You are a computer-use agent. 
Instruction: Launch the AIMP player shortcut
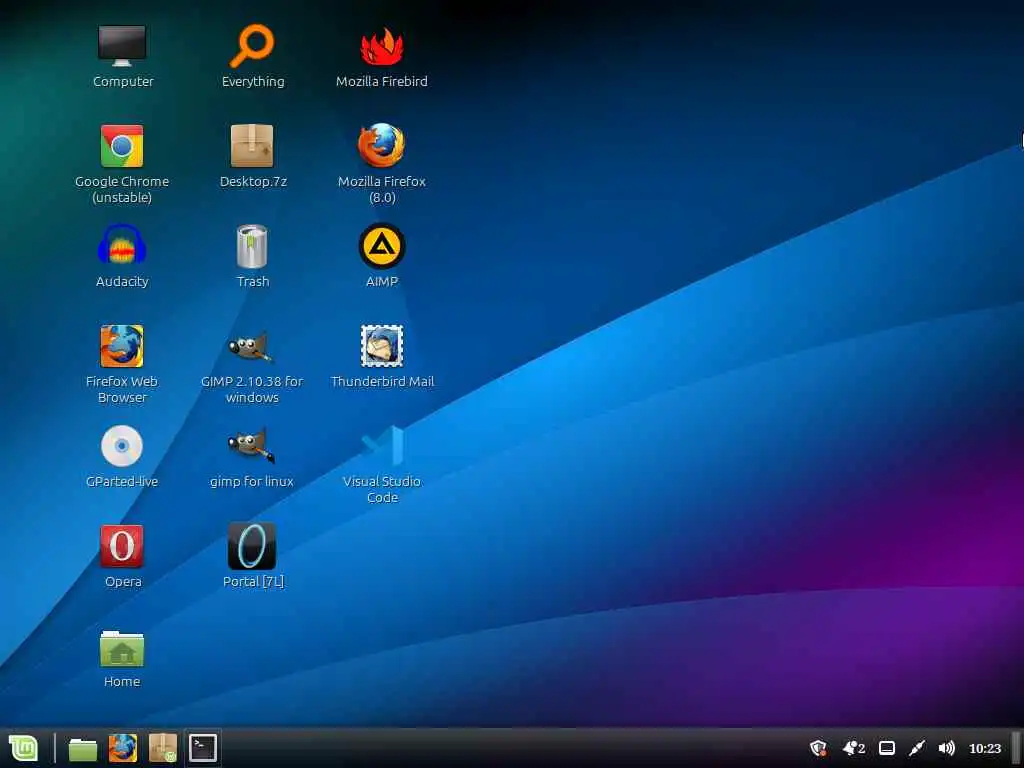coord(382,246)
